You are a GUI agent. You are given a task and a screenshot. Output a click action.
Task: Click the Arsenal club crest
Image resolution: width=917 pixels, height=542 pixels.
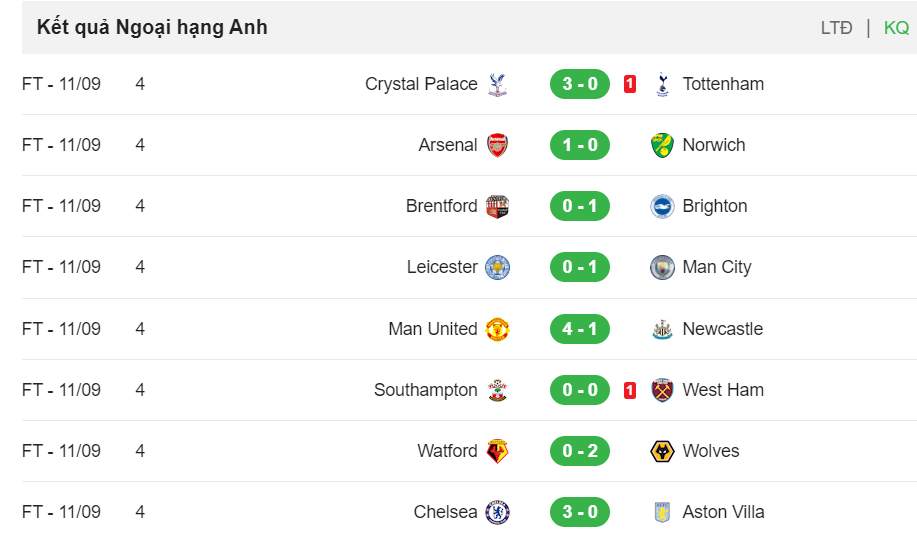[498, 145]
